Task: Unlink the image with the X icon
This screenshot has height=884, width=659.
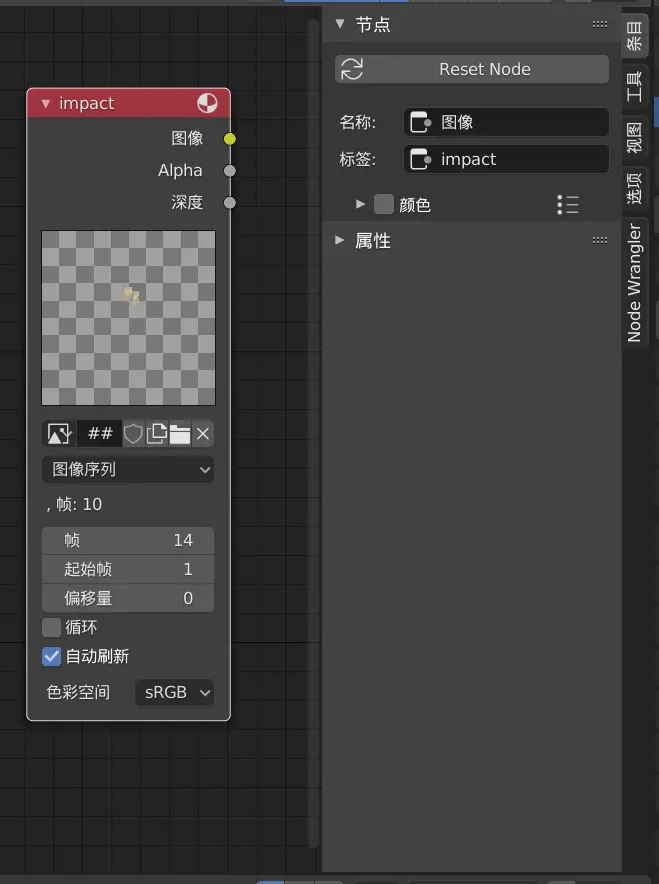Action: [x=203, y=434]
